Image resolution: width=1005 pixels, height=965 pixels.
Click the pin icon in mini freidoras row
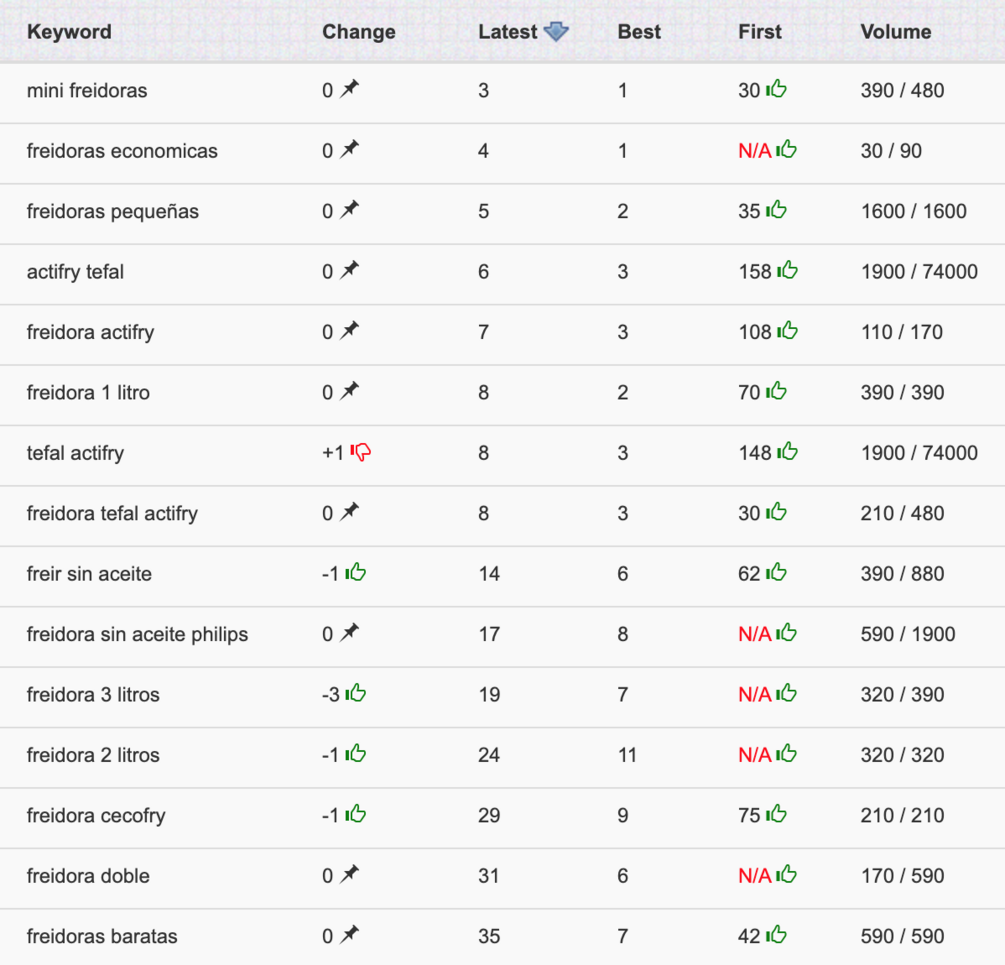point(349,88)
